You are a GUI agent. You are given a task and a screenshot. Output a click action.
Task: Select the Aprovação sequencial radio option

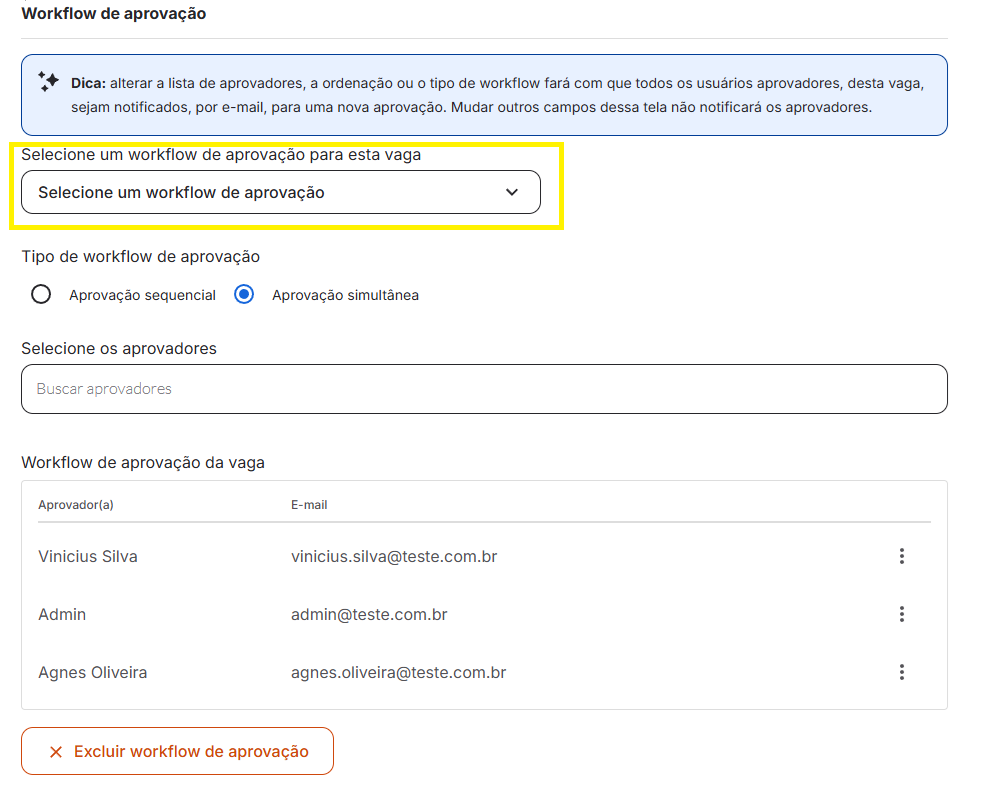(x=41, y=295)
